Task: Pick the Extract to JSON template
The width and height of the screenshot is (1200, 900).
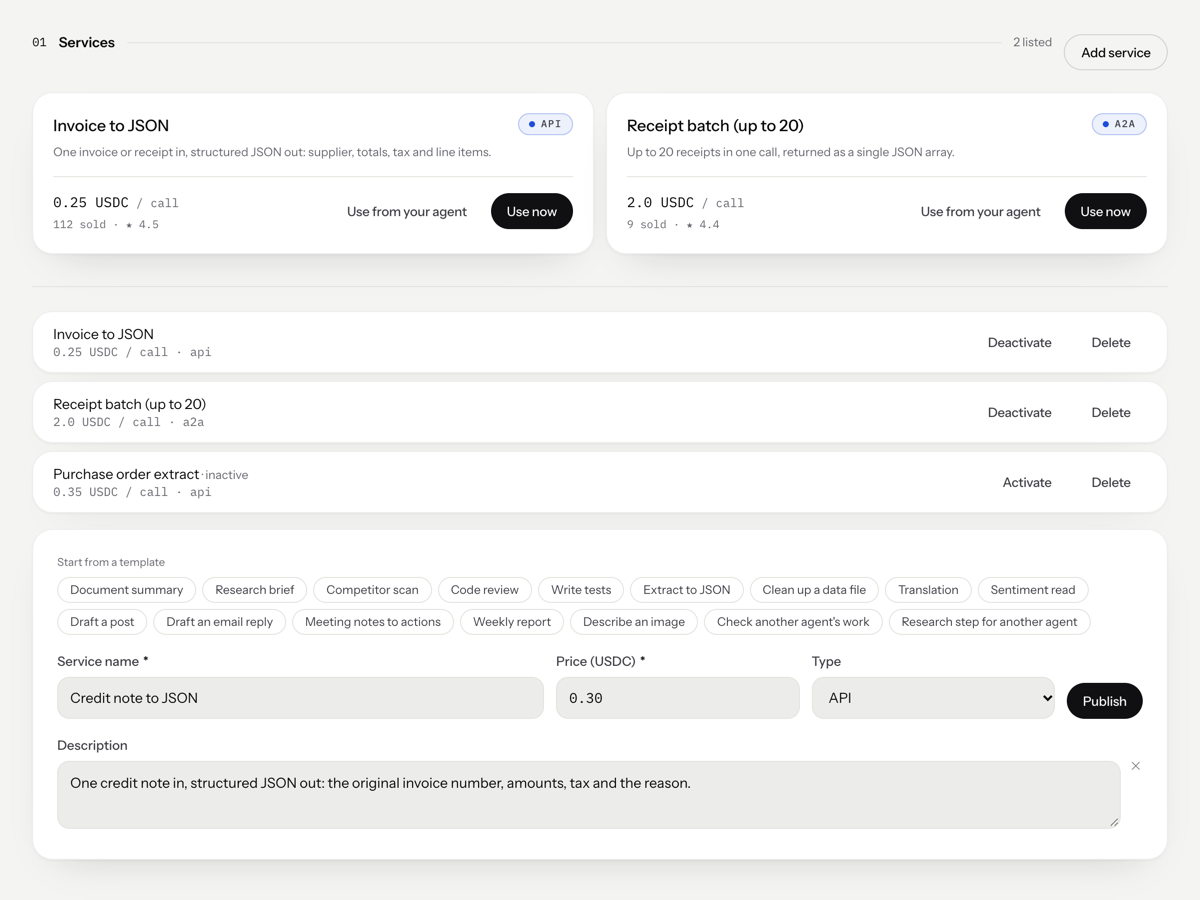Action: pyautogui.click(x=687, y=590)
